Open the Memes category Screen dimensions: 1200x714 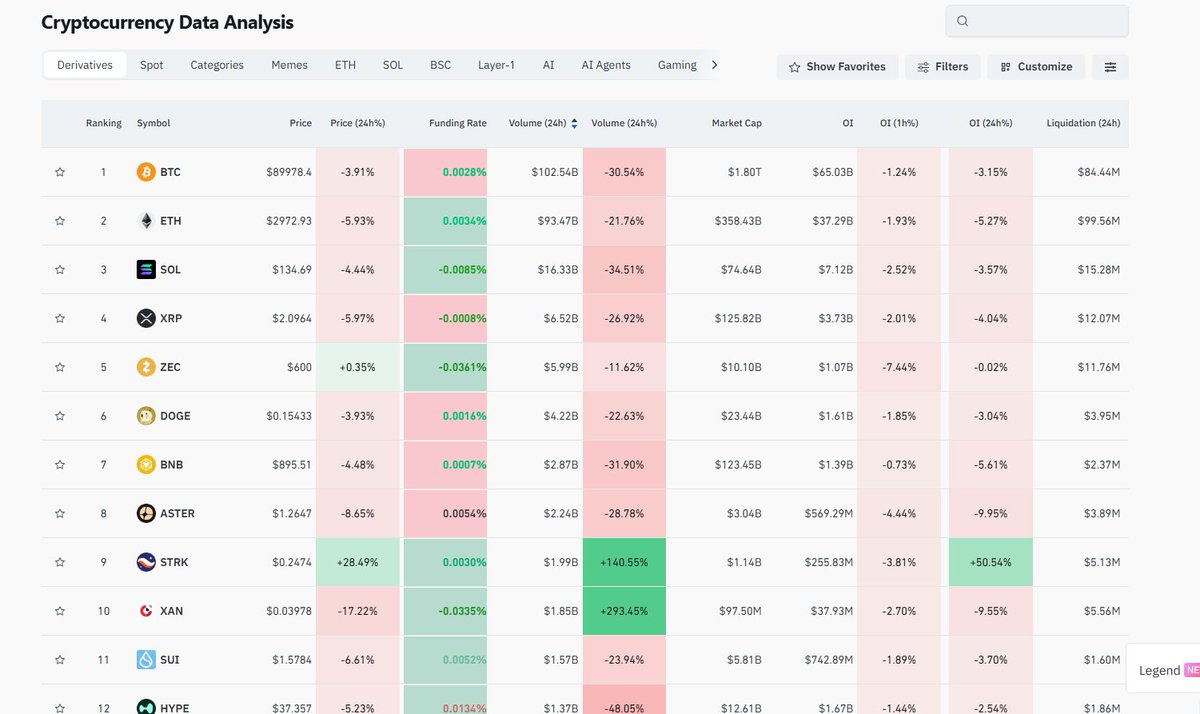[289, 64]
